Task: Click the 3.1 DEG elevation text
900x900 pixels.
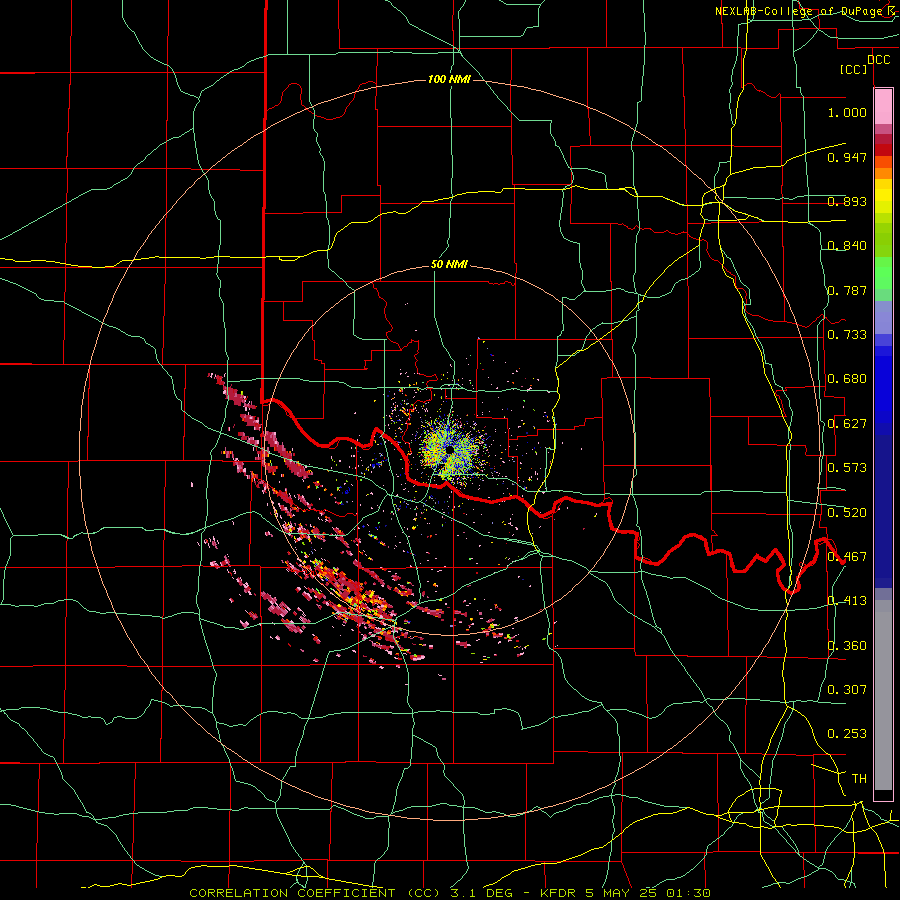Action: click(482, 893)
